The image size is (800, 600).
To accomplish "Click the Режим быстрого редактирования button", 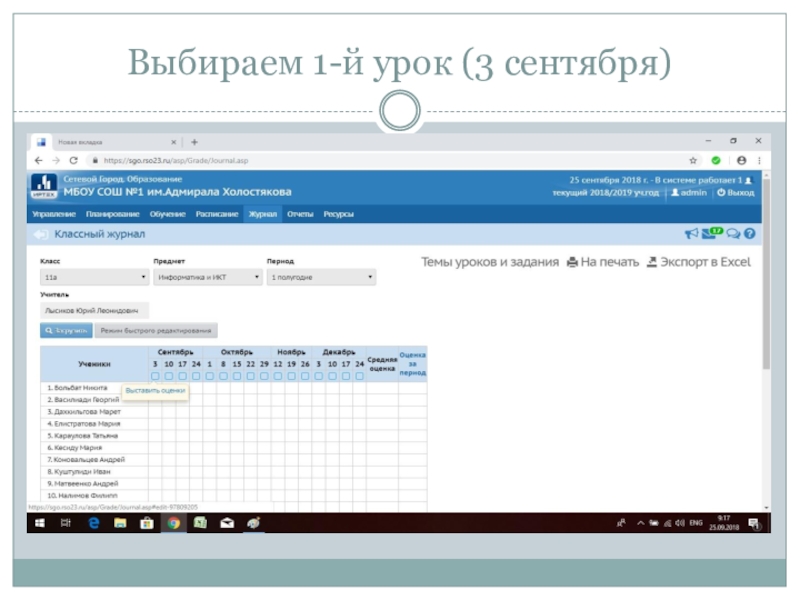I will 157,330.
